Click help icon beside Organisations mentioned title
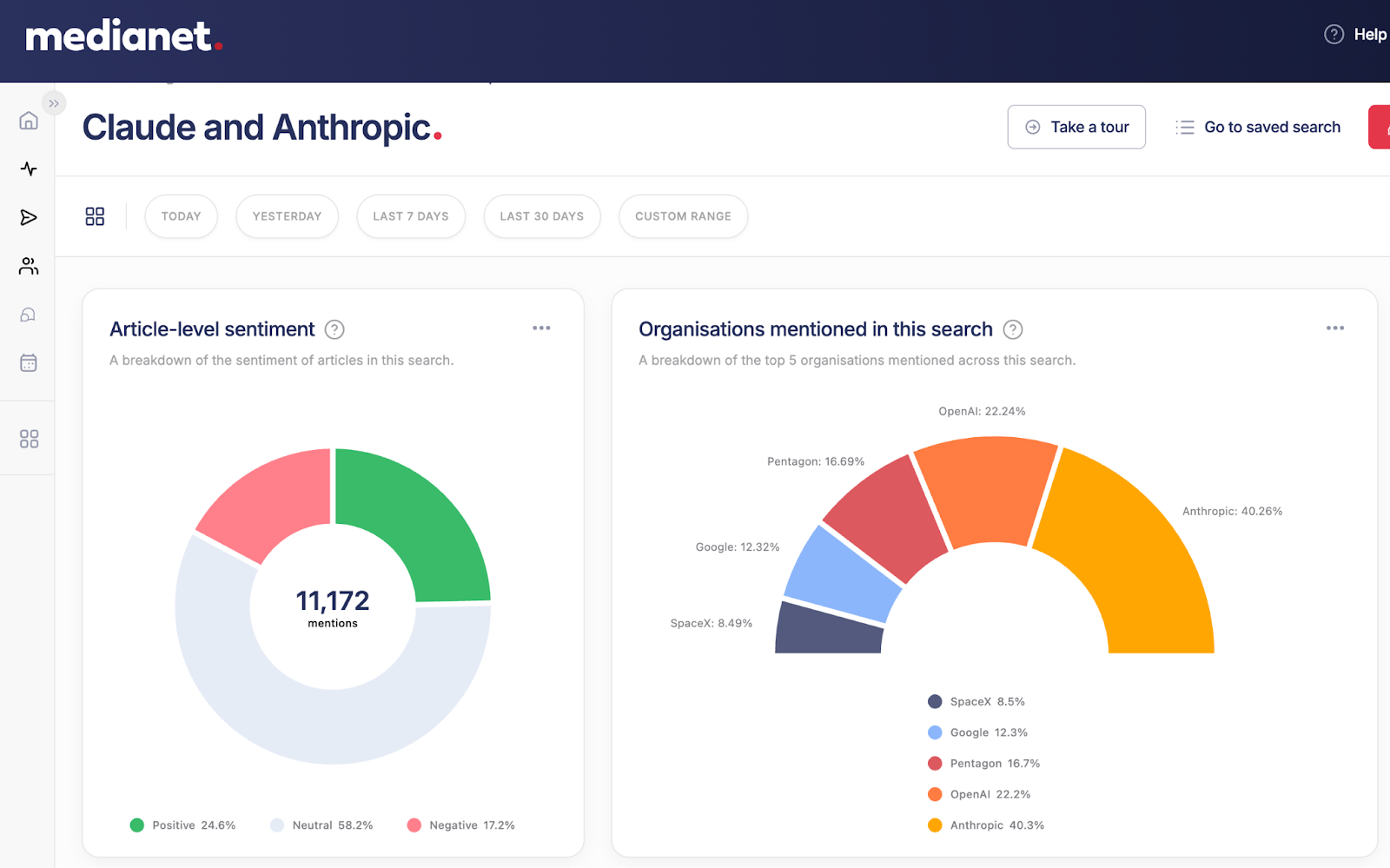This screenshot has width=1390, height=868. coord(1013,329)
